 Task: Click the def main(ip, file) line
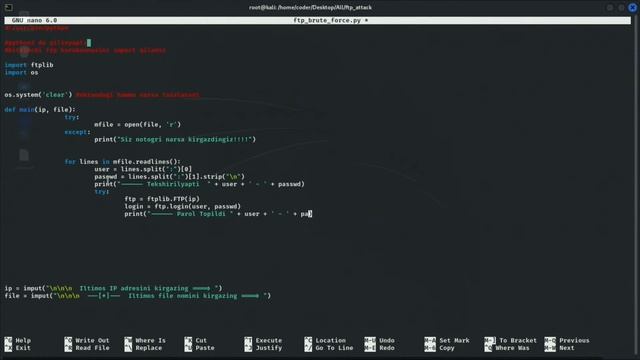40,109
